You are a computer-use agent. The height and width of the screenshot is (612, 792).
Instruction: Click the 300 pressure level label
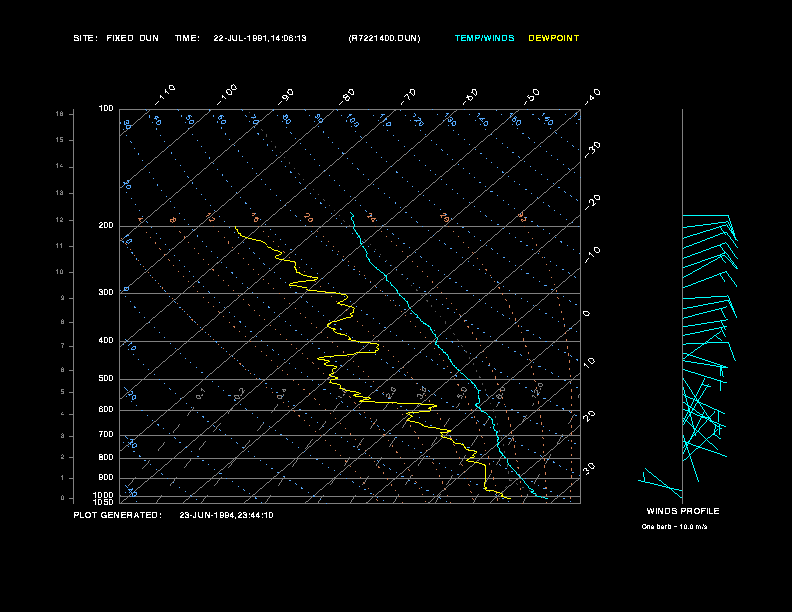[106, 292]
